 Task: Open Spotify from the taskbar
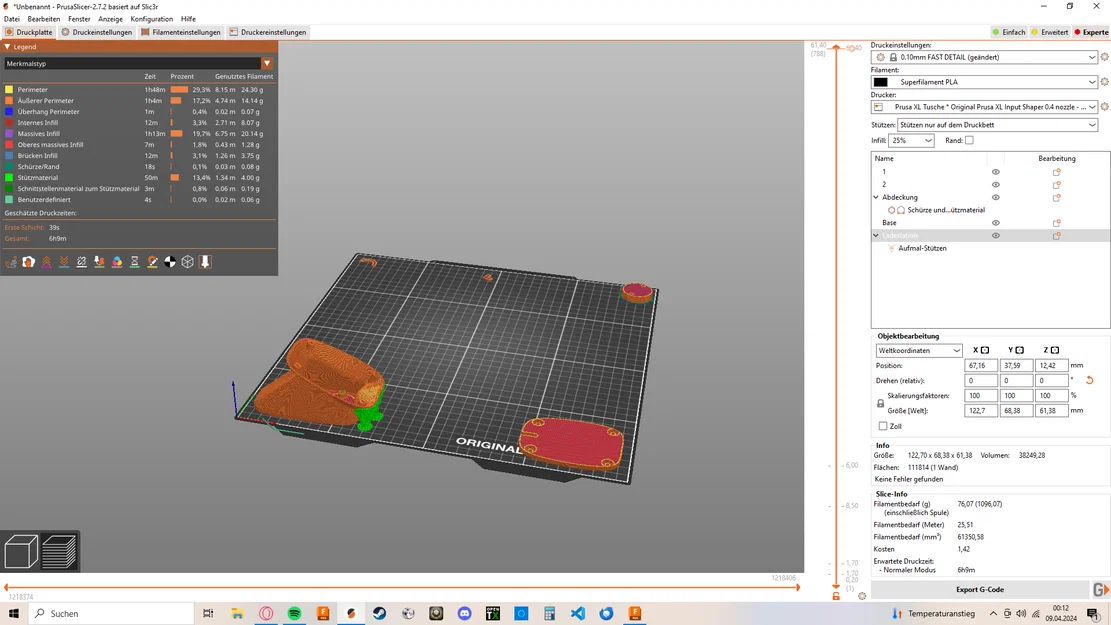click(x=294, y=614)
